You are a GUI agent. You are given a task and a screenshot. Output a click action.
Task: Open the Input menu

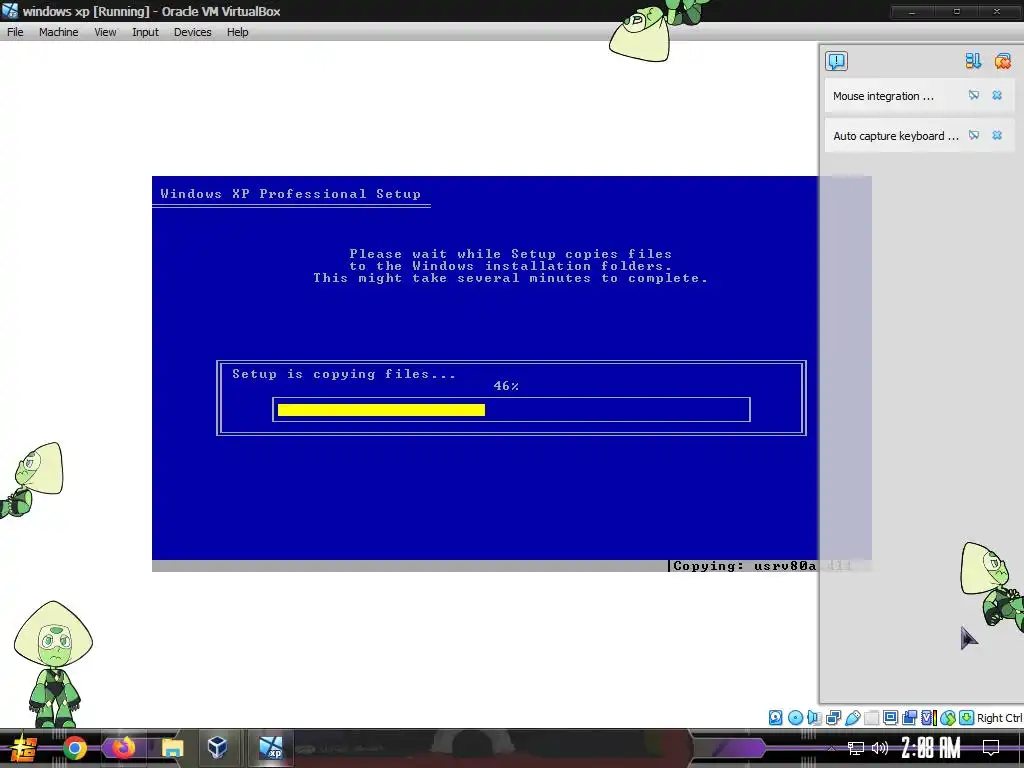(x=145, y=32)
